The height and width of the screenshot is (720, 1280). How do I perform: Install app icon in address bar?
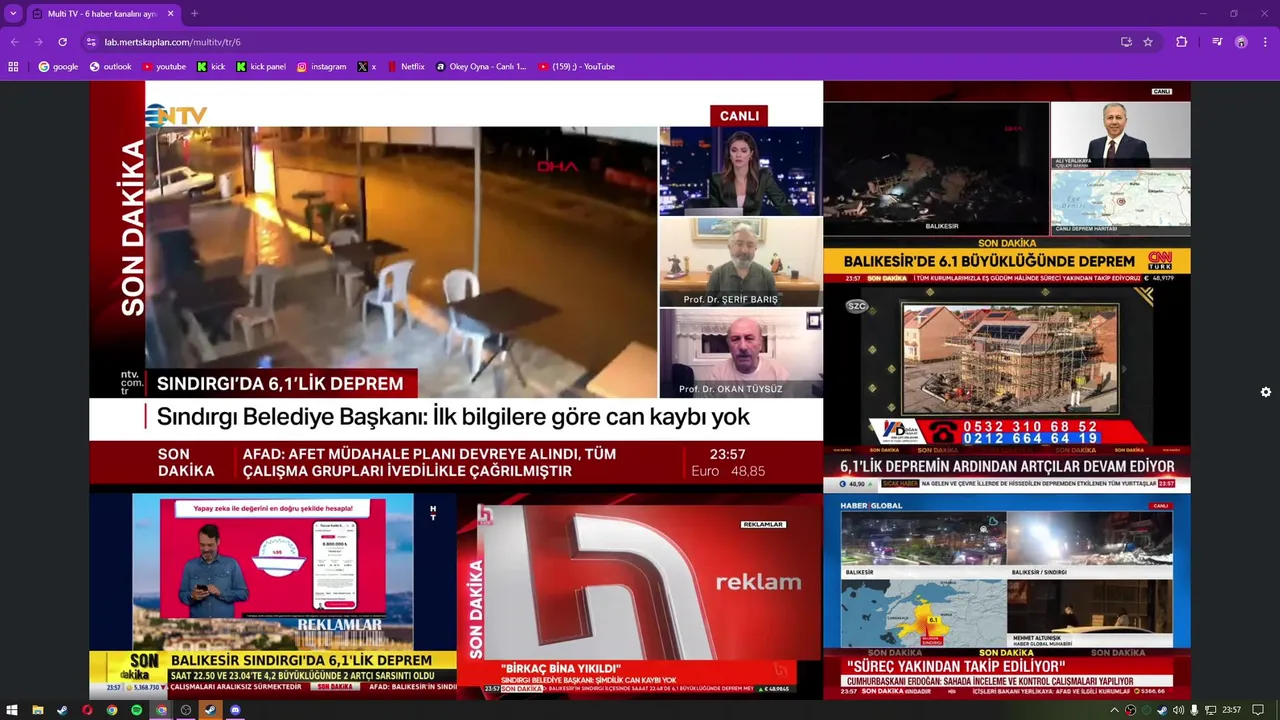point(1126,42)
